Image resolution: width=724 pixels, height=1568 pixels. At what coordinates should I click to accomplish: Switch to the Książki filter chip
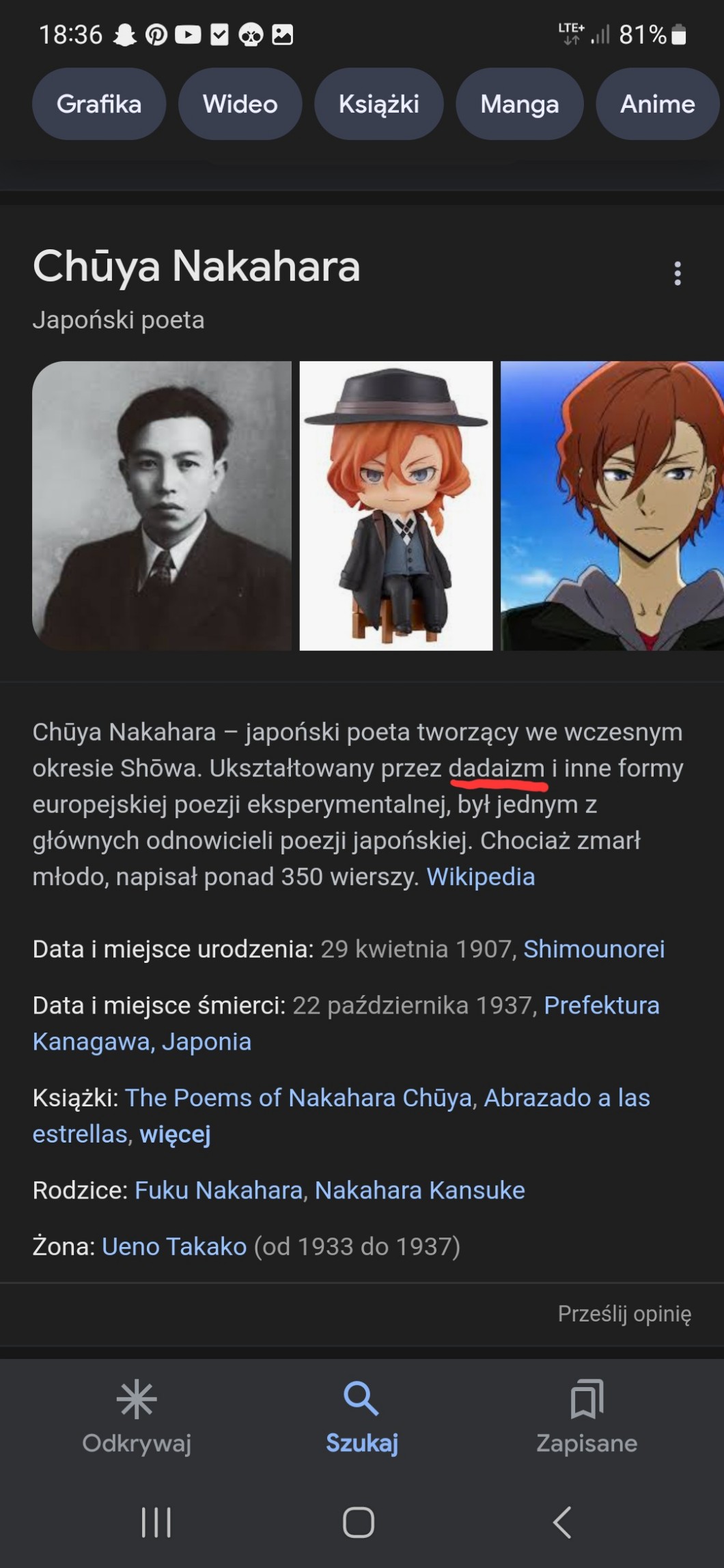click(379, 104)
